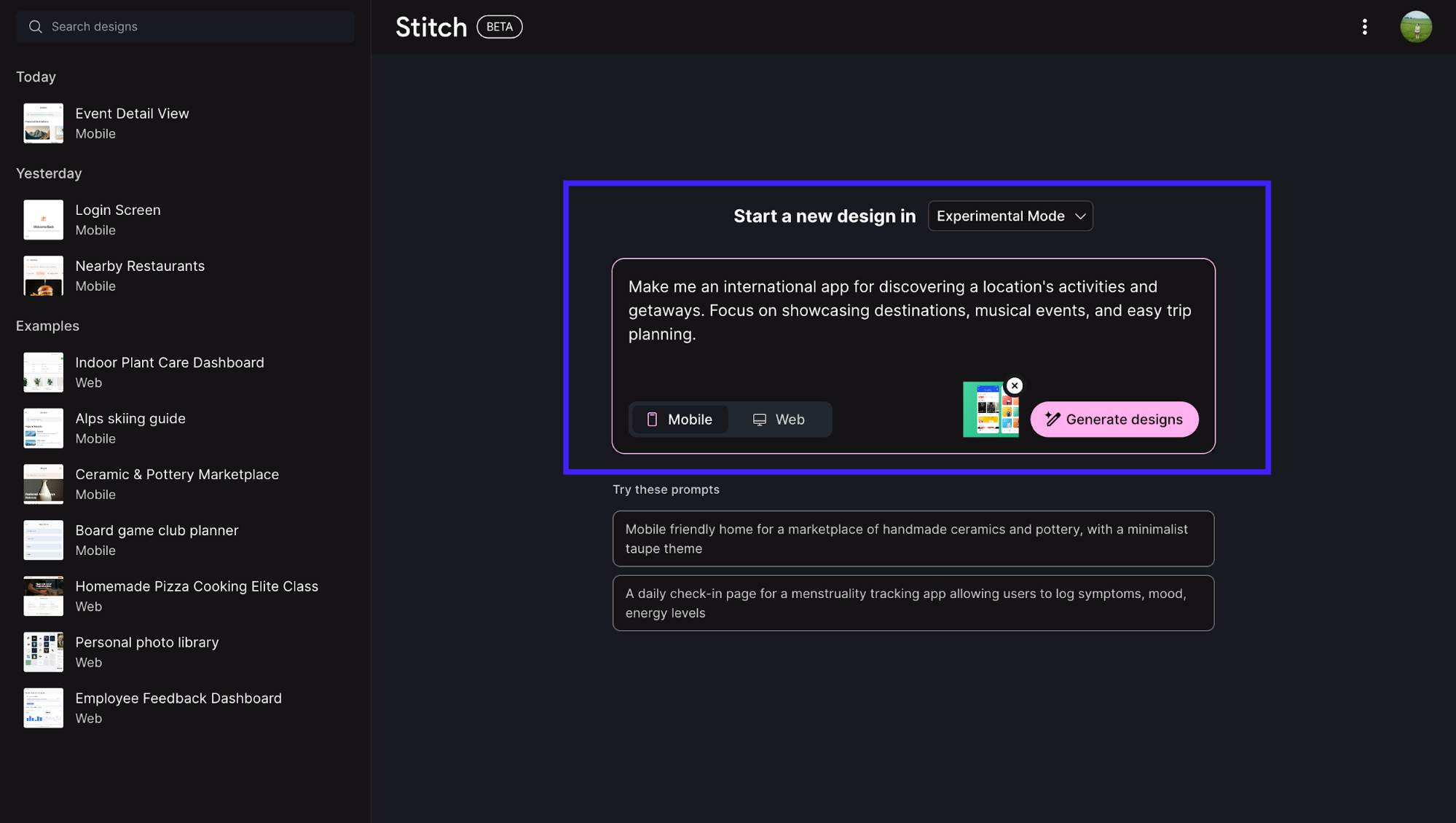Open the three-dot more options menu
Screen dimensions: 1456x823
(1364, 27)
